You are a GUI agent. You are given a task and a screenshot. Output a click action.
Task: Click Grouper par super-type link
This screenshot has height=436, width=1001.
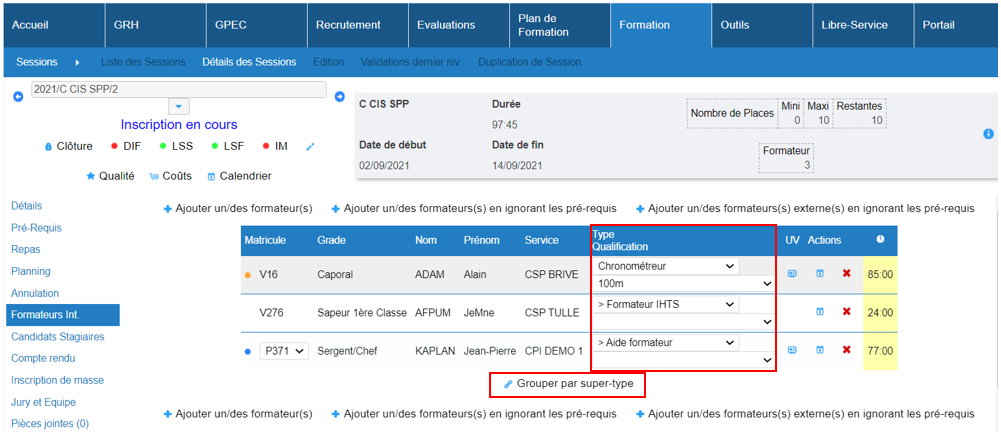567,384
